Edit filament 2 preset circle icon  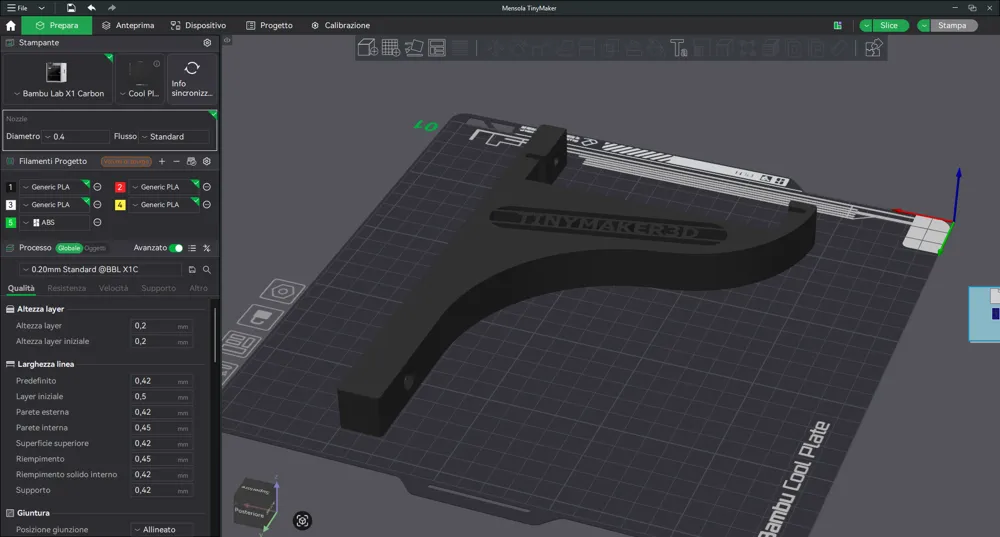coord(207,187)
